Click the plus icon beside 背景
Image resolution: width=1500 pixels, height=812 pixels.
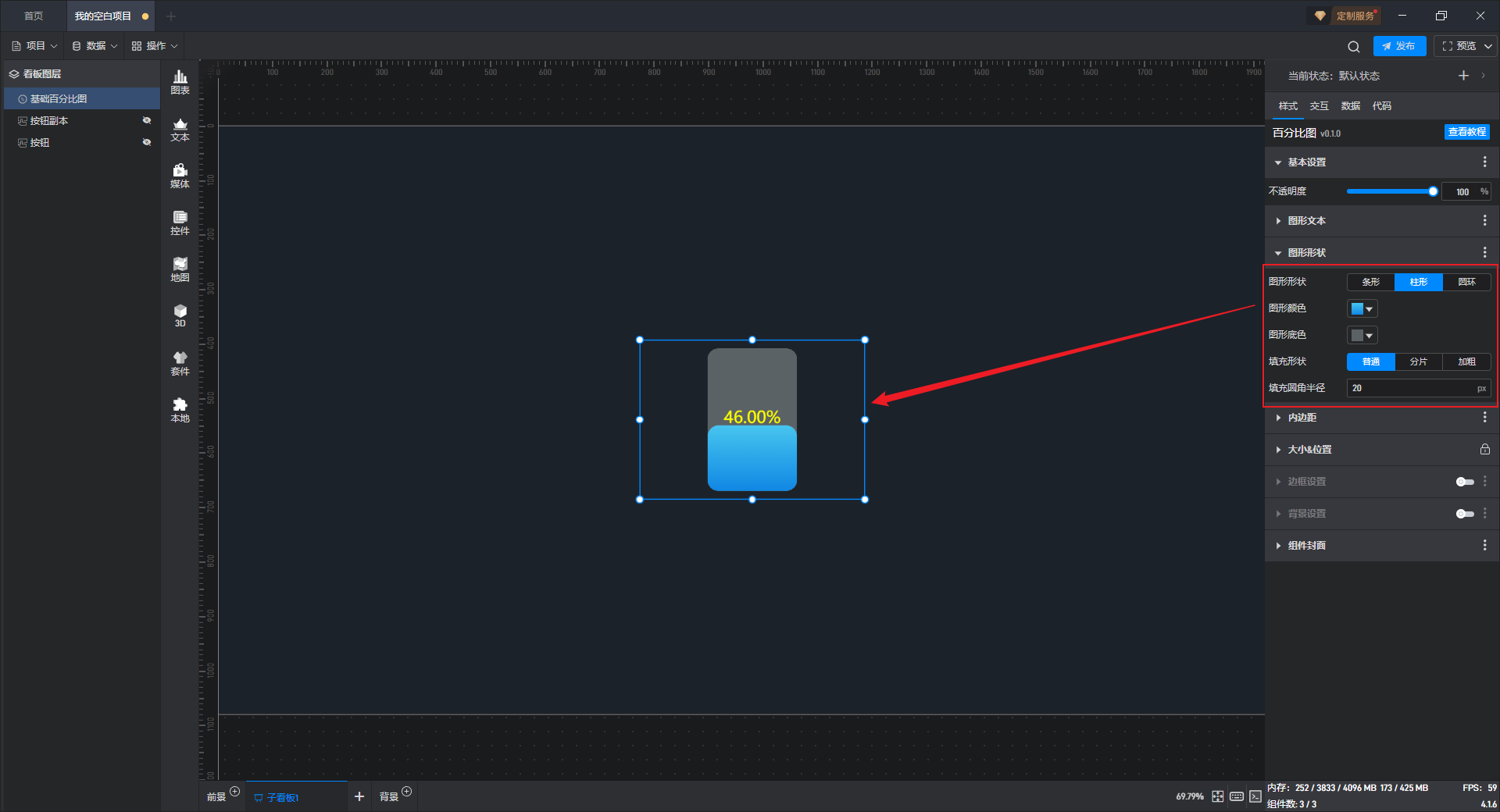point(406,792)
